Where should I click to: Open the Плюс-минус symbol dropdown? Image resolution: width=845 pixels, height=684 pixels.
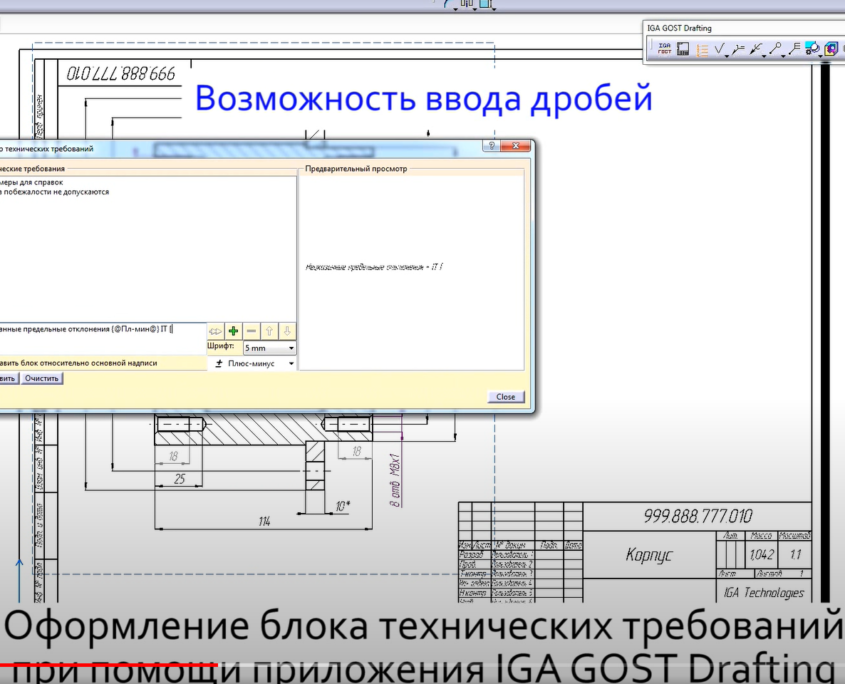click(x=252, y=364)
